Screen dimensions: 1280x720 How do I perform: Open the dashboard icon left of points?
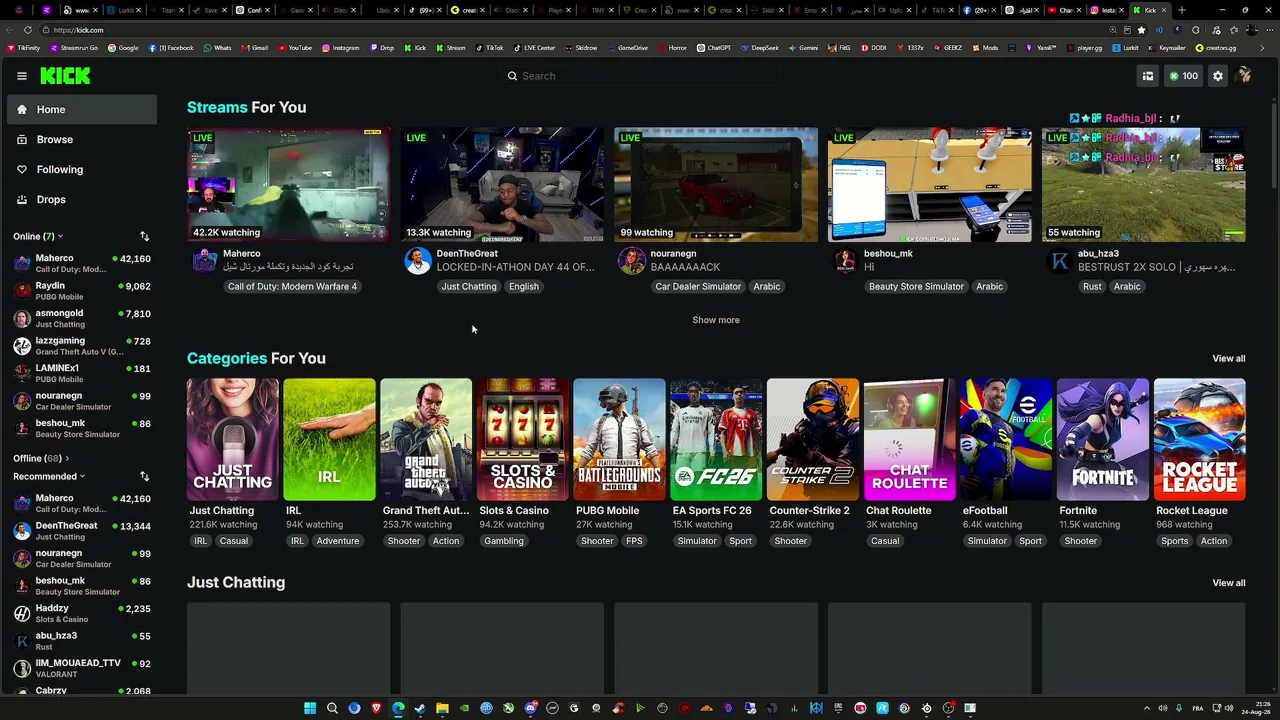tap(1148, 76)
